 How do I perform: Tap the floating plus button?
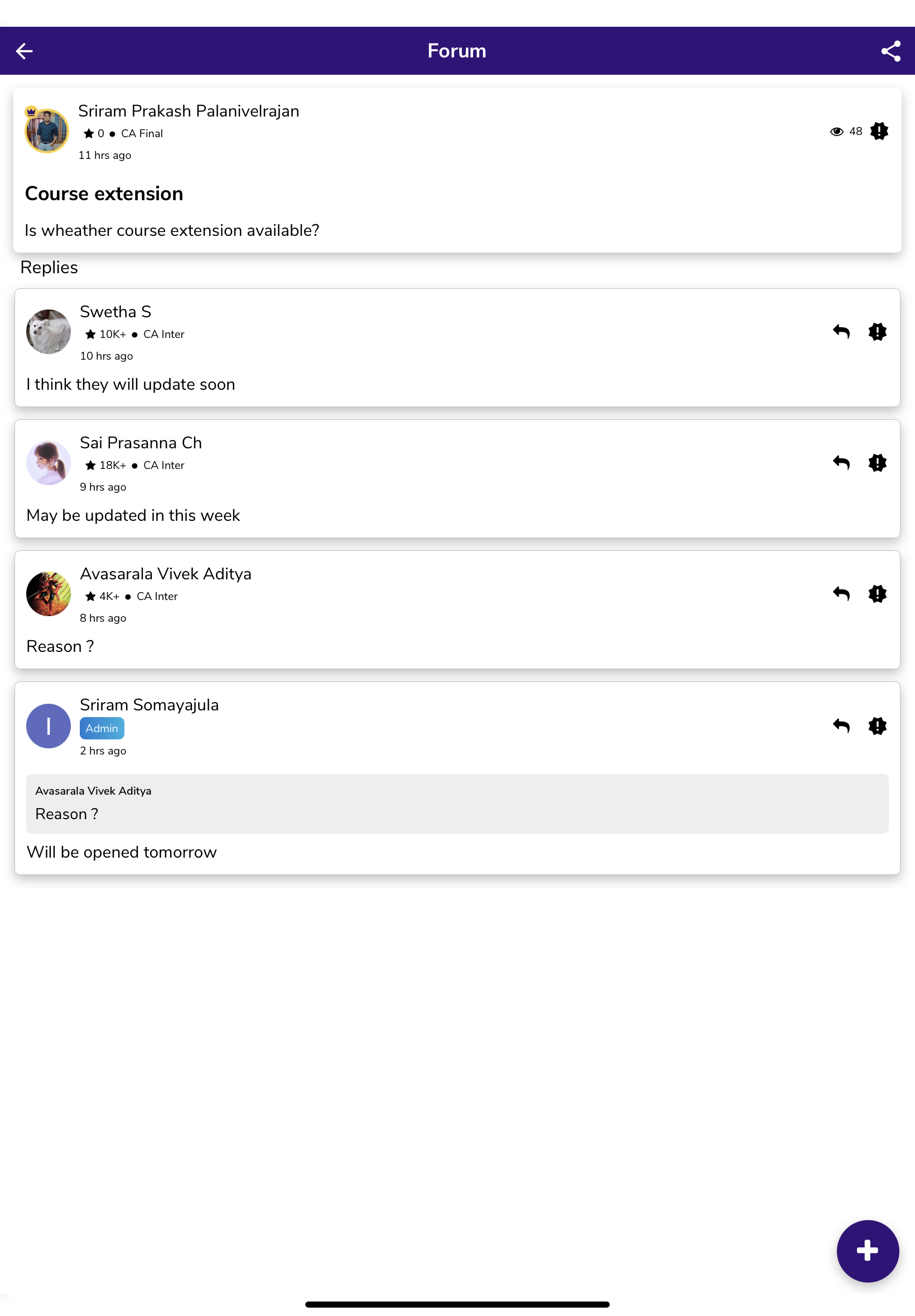[867, 1250]
